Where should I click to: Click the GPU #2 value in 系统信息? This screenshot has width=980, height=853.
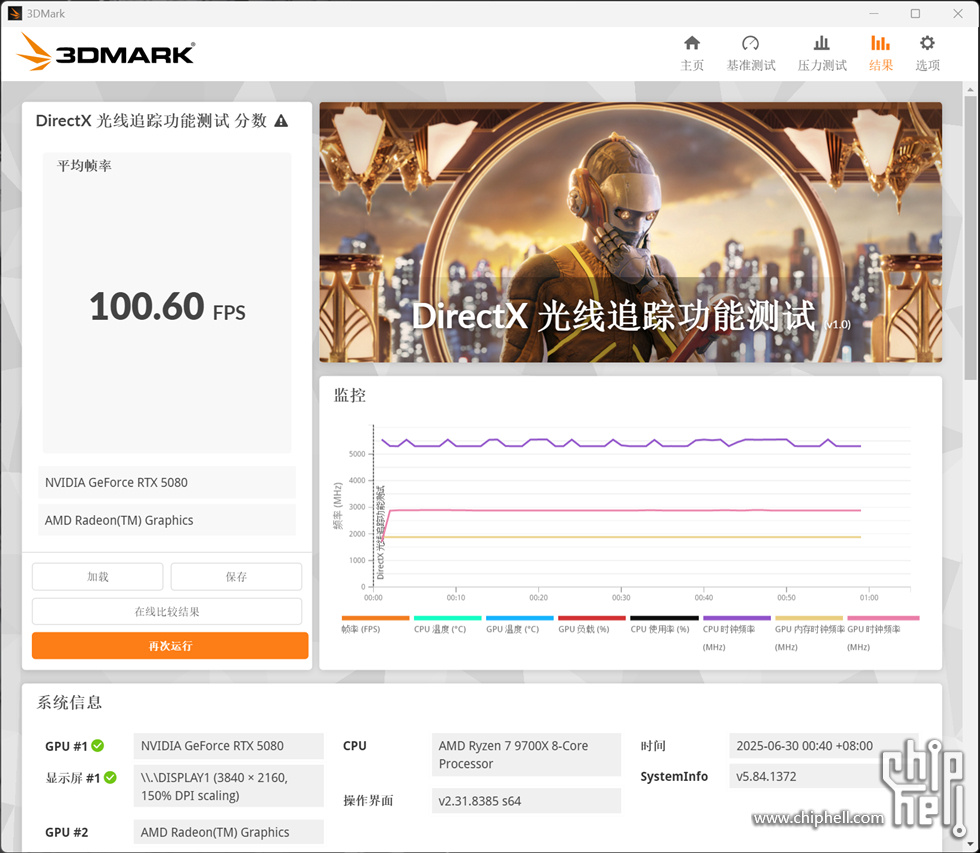pos(229,832)
